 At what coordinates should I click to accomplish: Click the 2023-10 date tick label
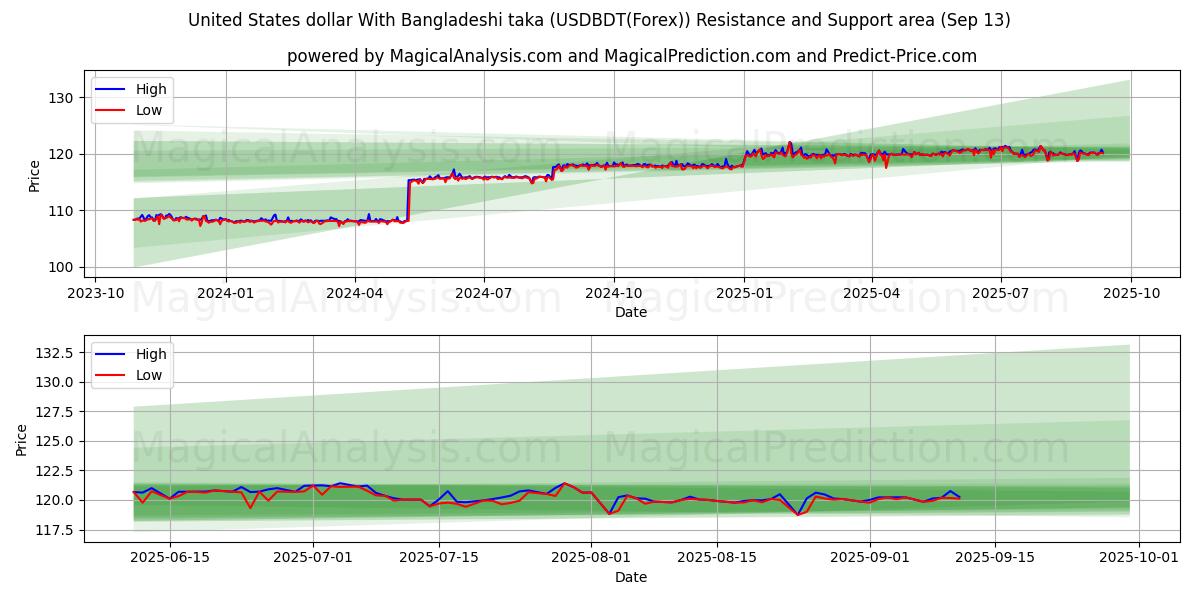click(95, 293)
